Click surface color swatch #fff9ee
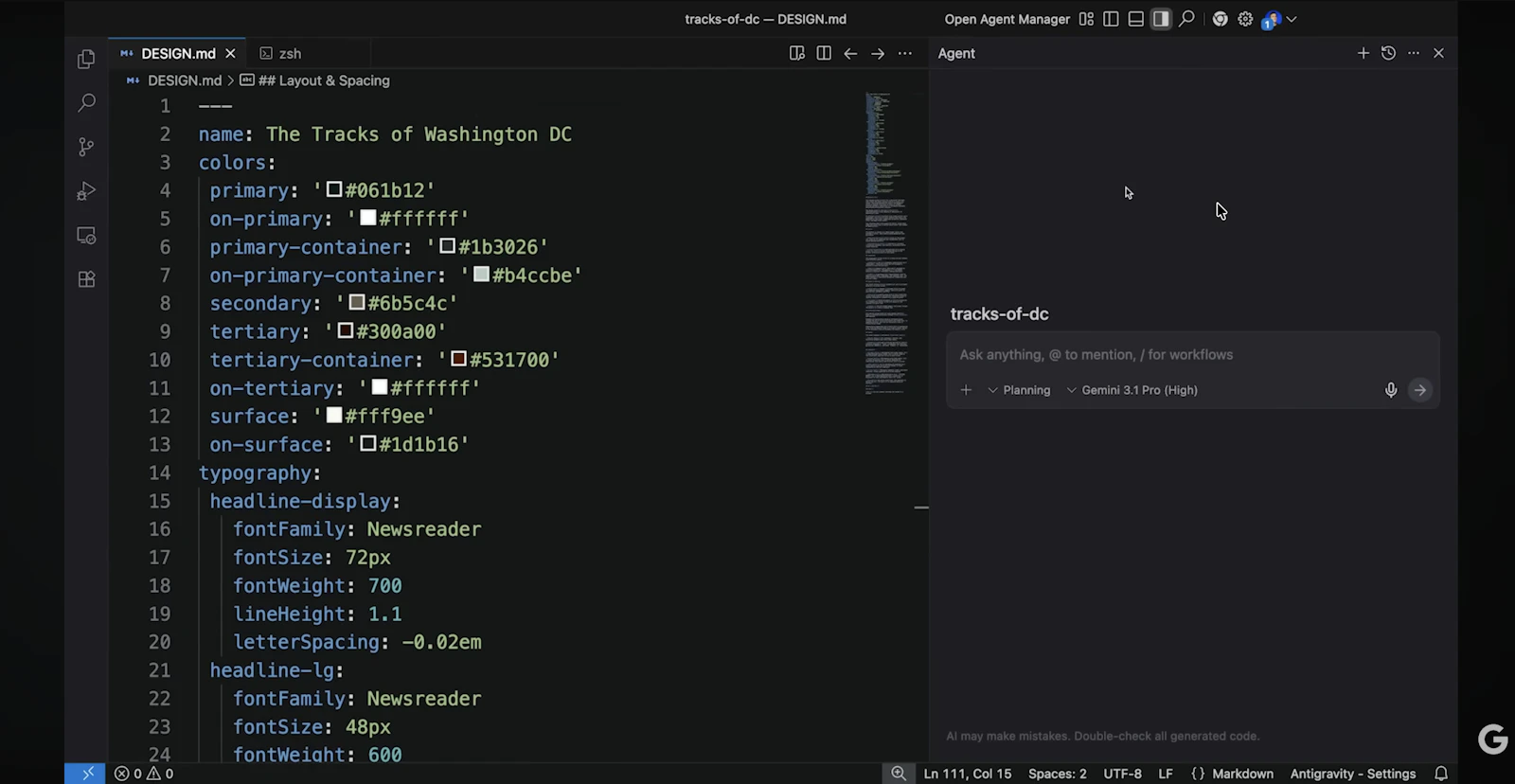 [x=334, y=415]
